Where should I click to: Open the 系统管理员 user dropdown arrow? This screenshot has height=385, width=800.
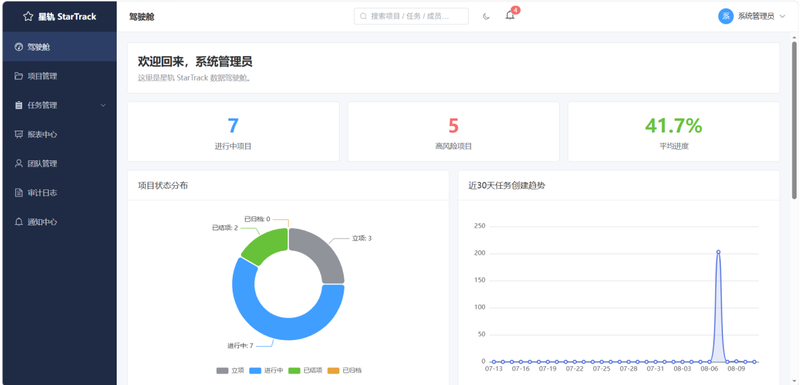click(782, 16)
